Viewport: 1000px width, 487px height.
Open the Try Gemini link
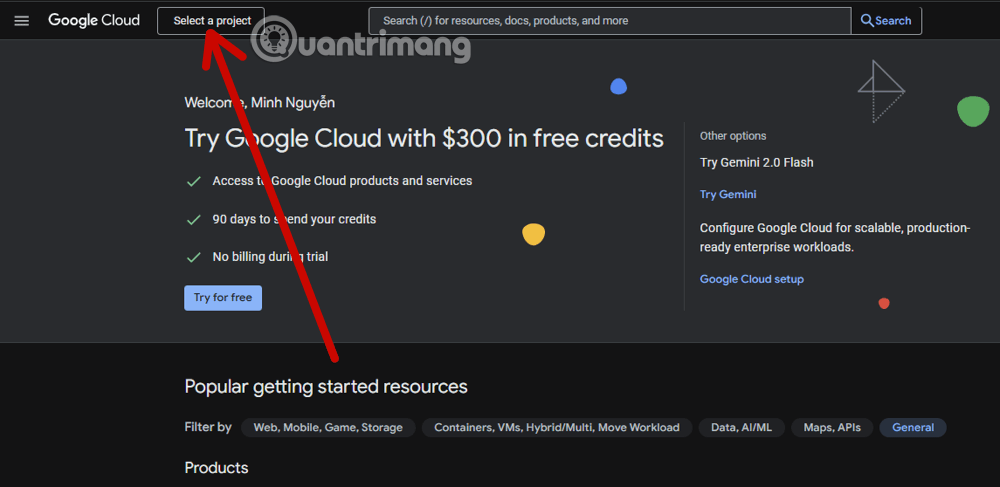728,194
